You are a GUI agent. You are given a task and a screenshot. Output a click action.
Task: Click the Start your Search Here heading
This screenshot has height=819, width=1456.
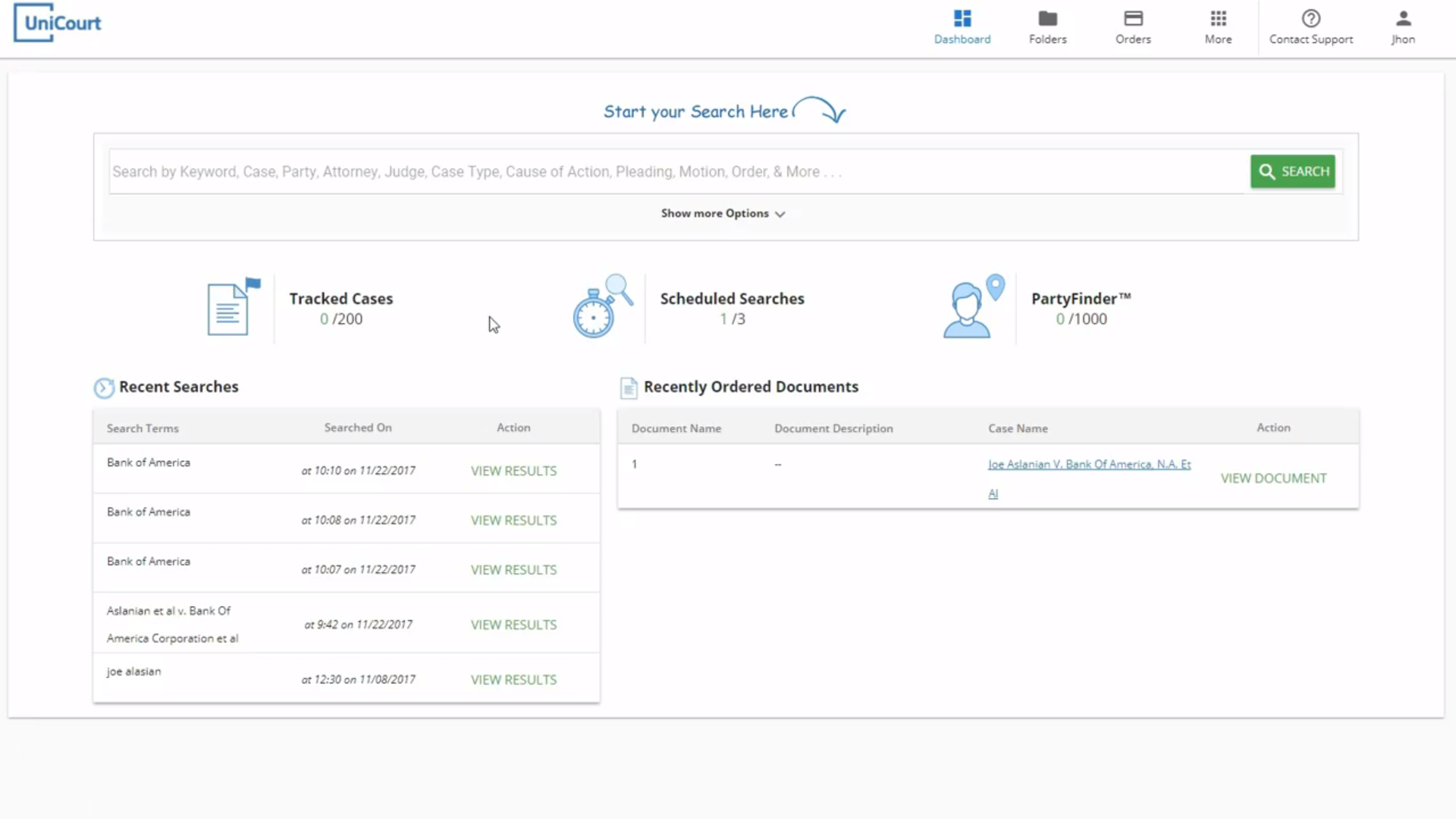point(695,111)
